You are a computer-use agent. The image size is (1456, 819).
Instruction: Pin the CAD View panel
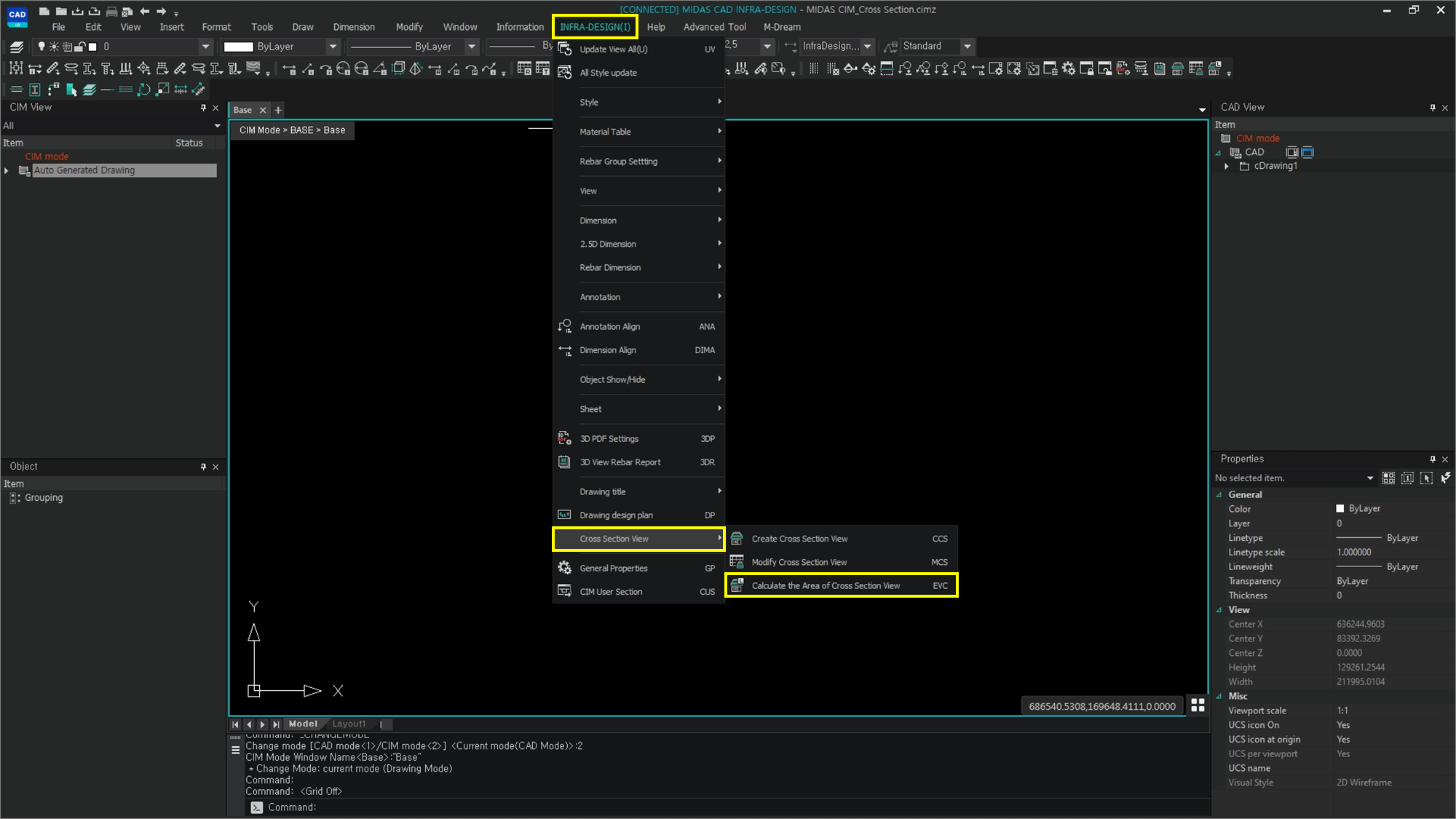[x=1433, y=108]
